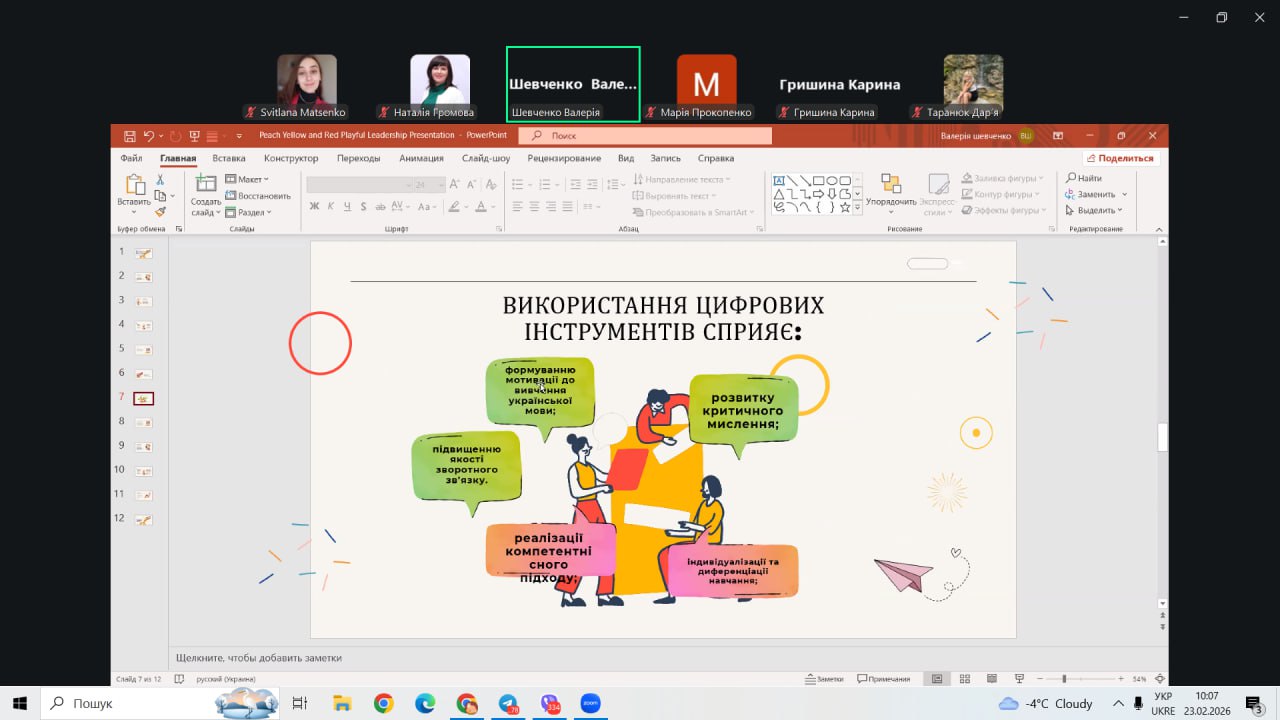Click the Save icon in quick access toolbar
Screen dimensions: 1280x720
click(x=129, y=136)
